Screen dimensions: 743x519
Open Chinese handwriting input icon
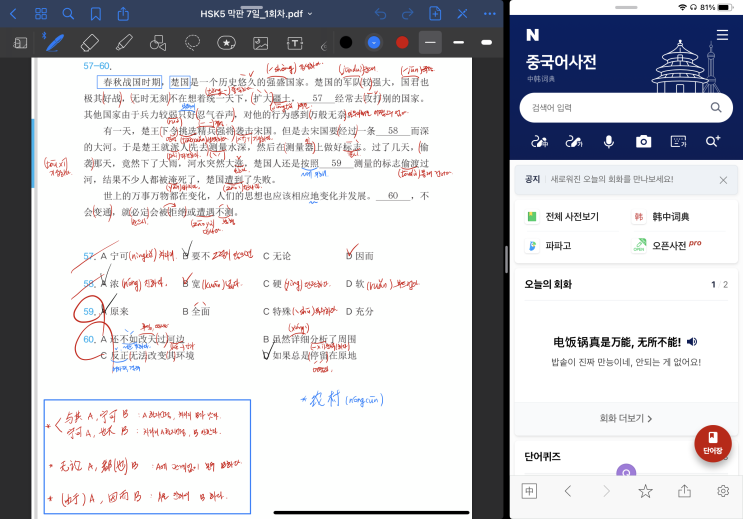(x=539, y=141)
